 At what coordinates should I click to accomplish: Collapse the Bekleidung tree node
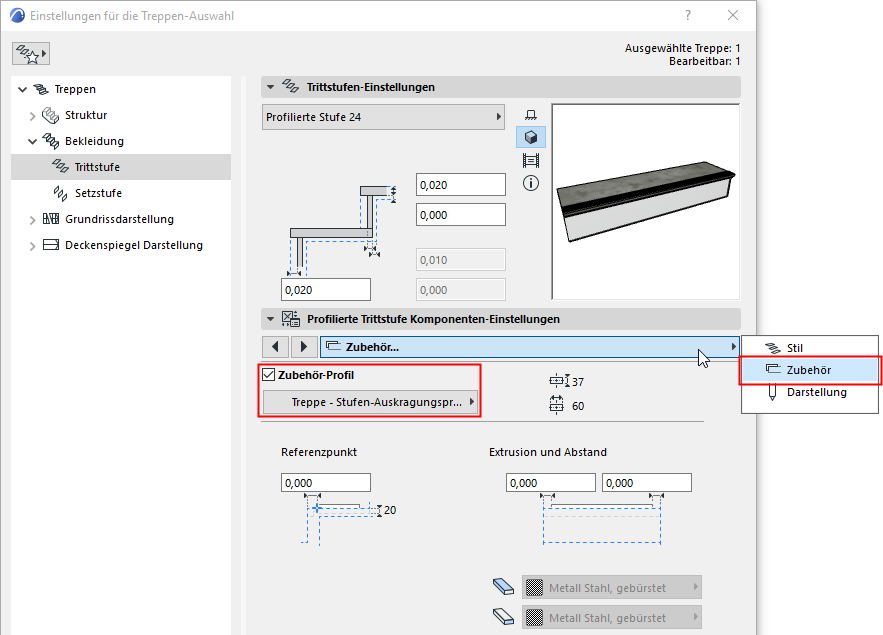coord(33,141)
